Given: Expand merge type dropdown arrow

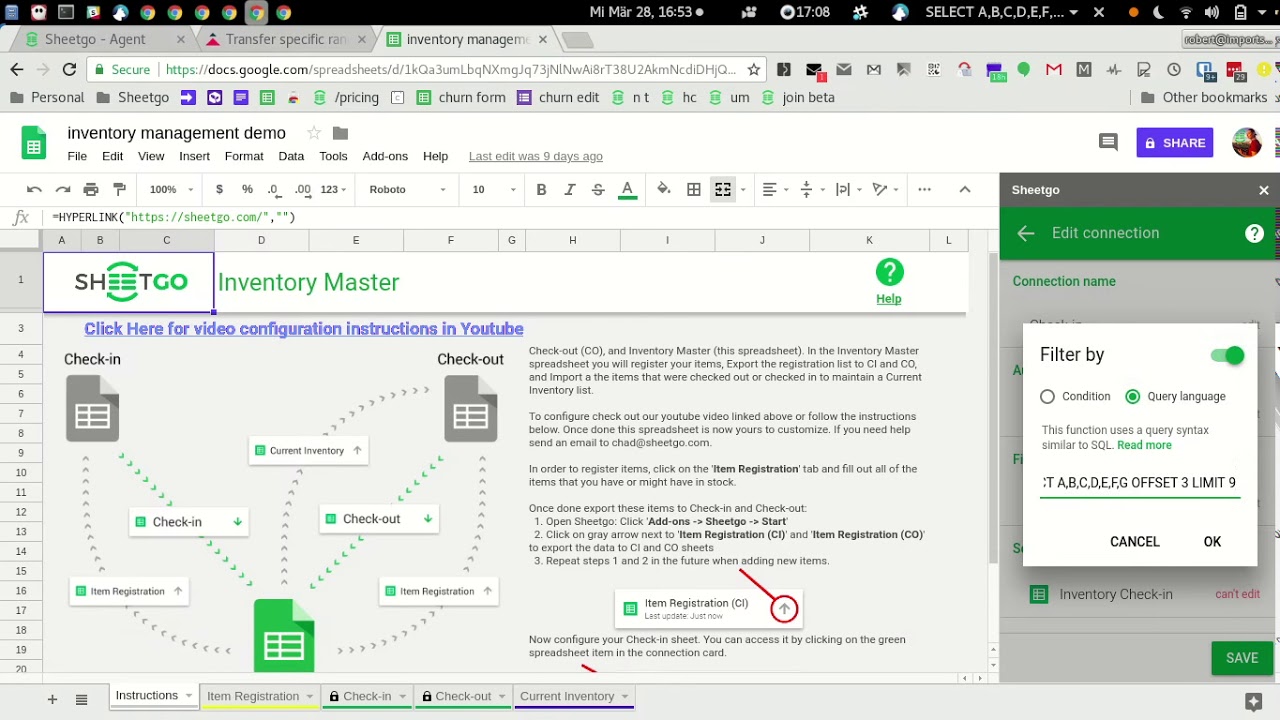Looking at the screenshot, I should pyautogui.click(x=743, y=190).
